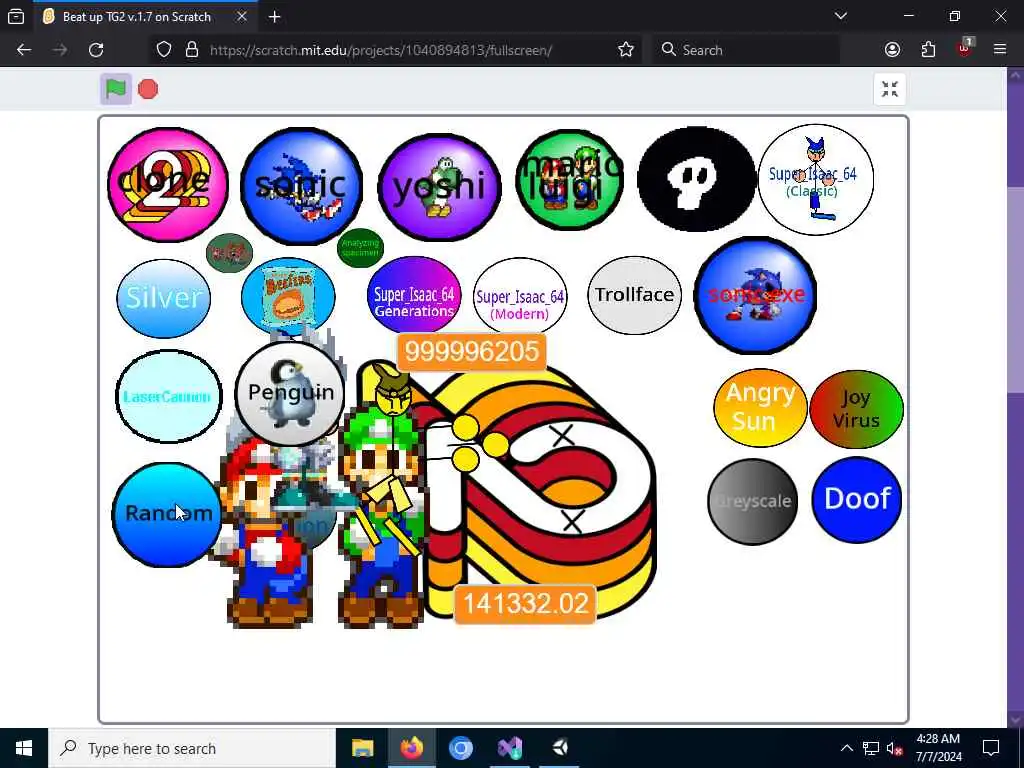The width and height of the screenshot is (1024, 768).
Task: Click the small dark red-text bubble near Silver
Action: tap(229, 252)
